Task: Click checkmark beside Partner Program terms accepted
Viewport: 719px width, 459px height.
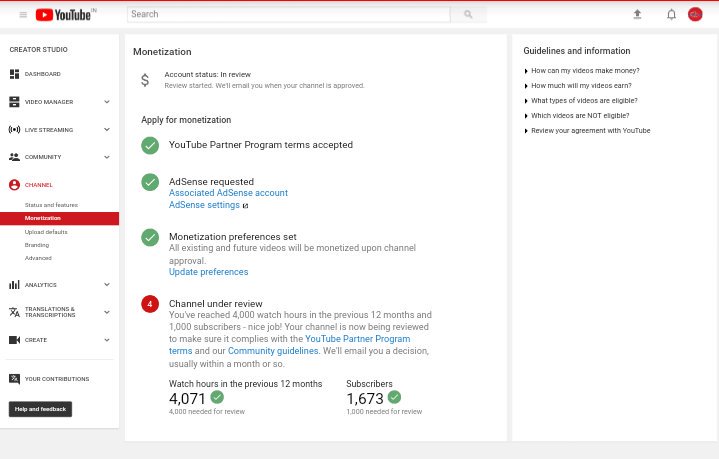Action: (150, 145)
